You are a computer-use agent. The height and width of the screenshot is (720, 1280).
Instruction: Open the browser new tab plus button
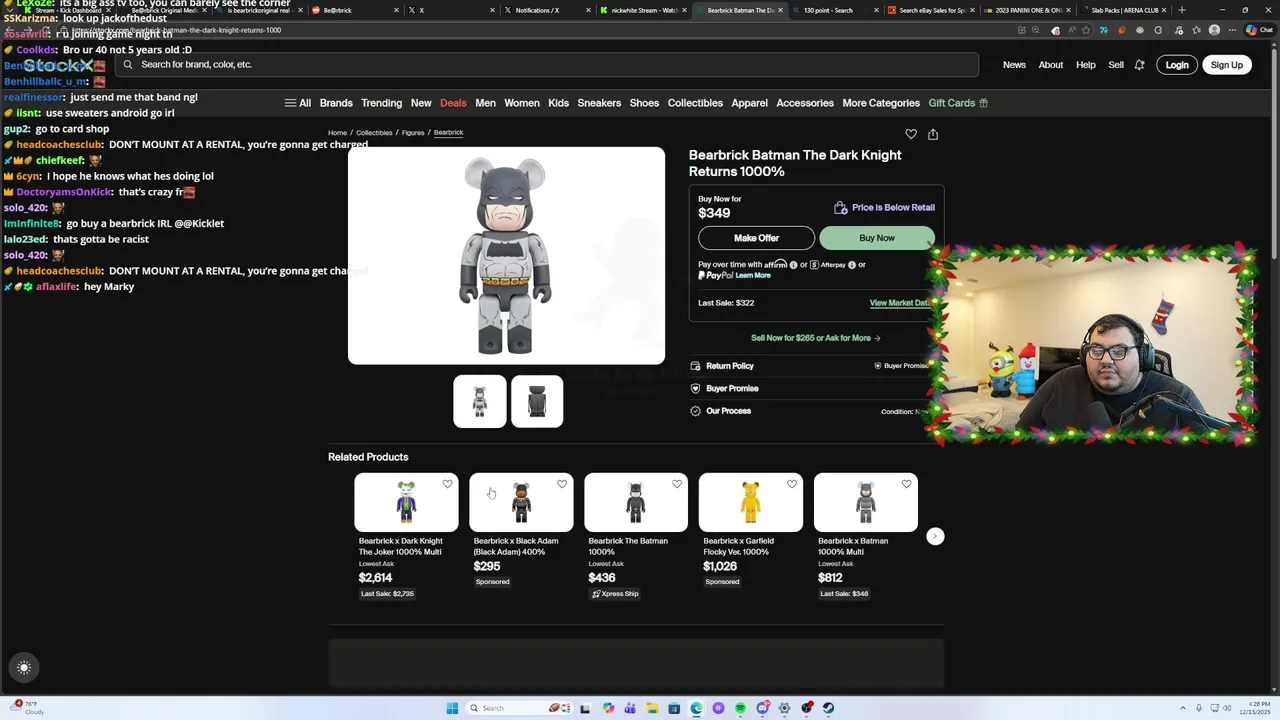1182,10
